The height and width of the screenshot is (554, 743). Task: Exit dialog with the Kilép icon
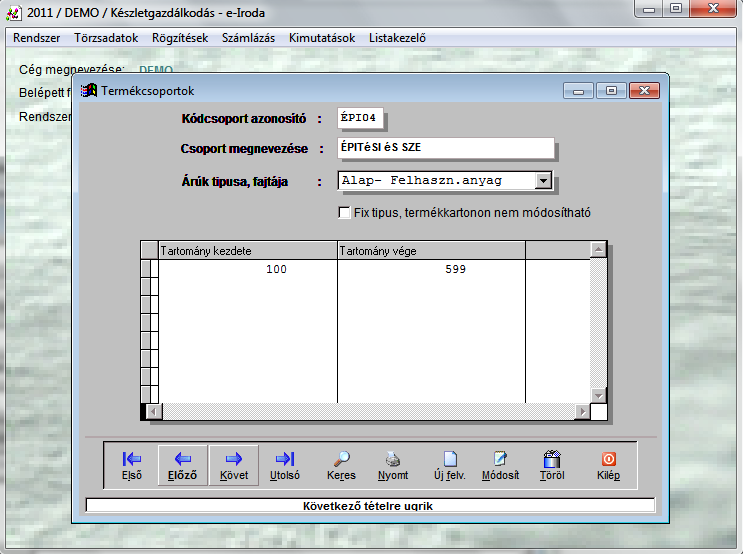click(x=608, y=465)
